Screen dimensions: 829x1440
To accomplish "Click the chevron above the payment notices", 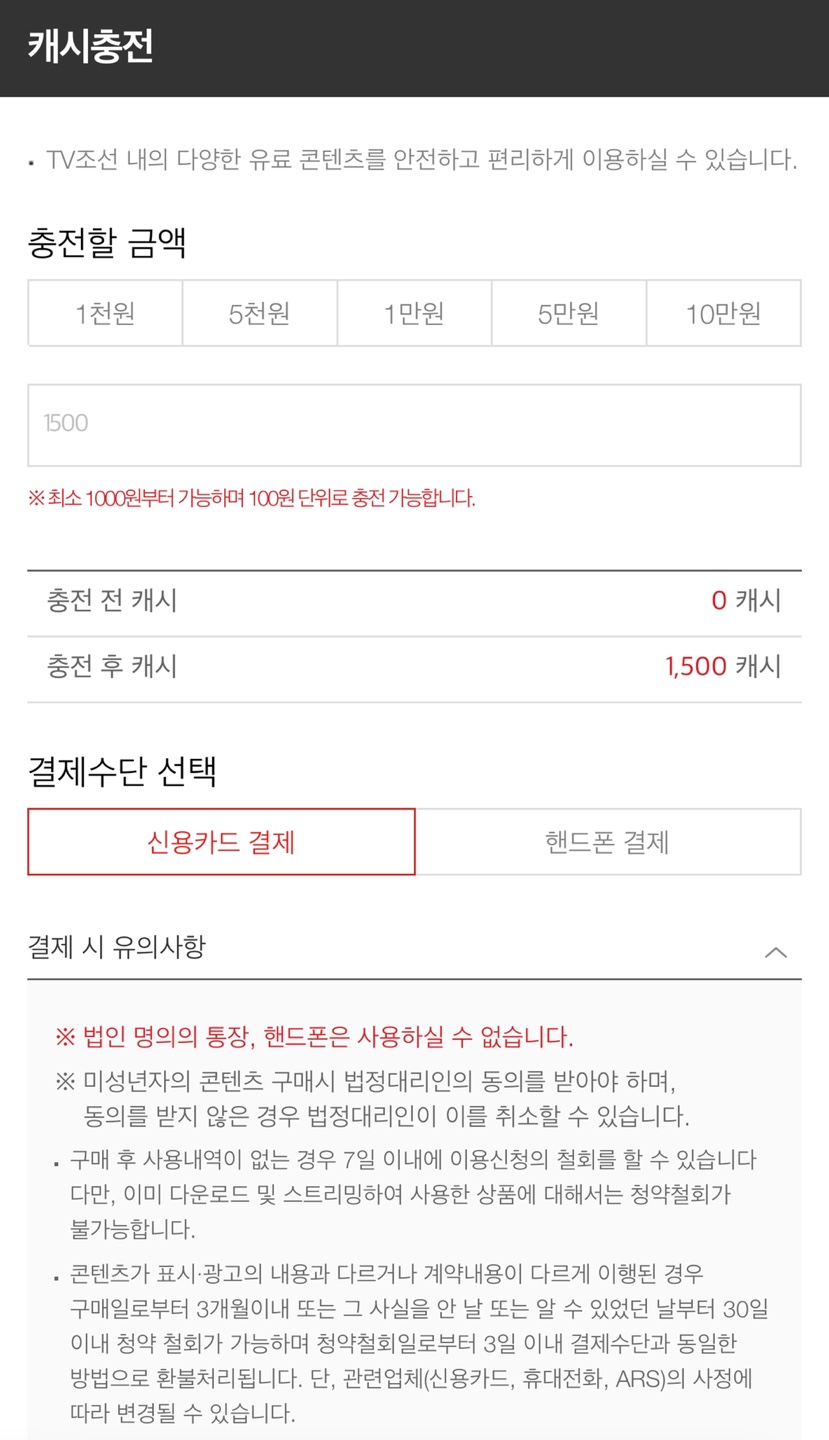I will coord(777,951).
